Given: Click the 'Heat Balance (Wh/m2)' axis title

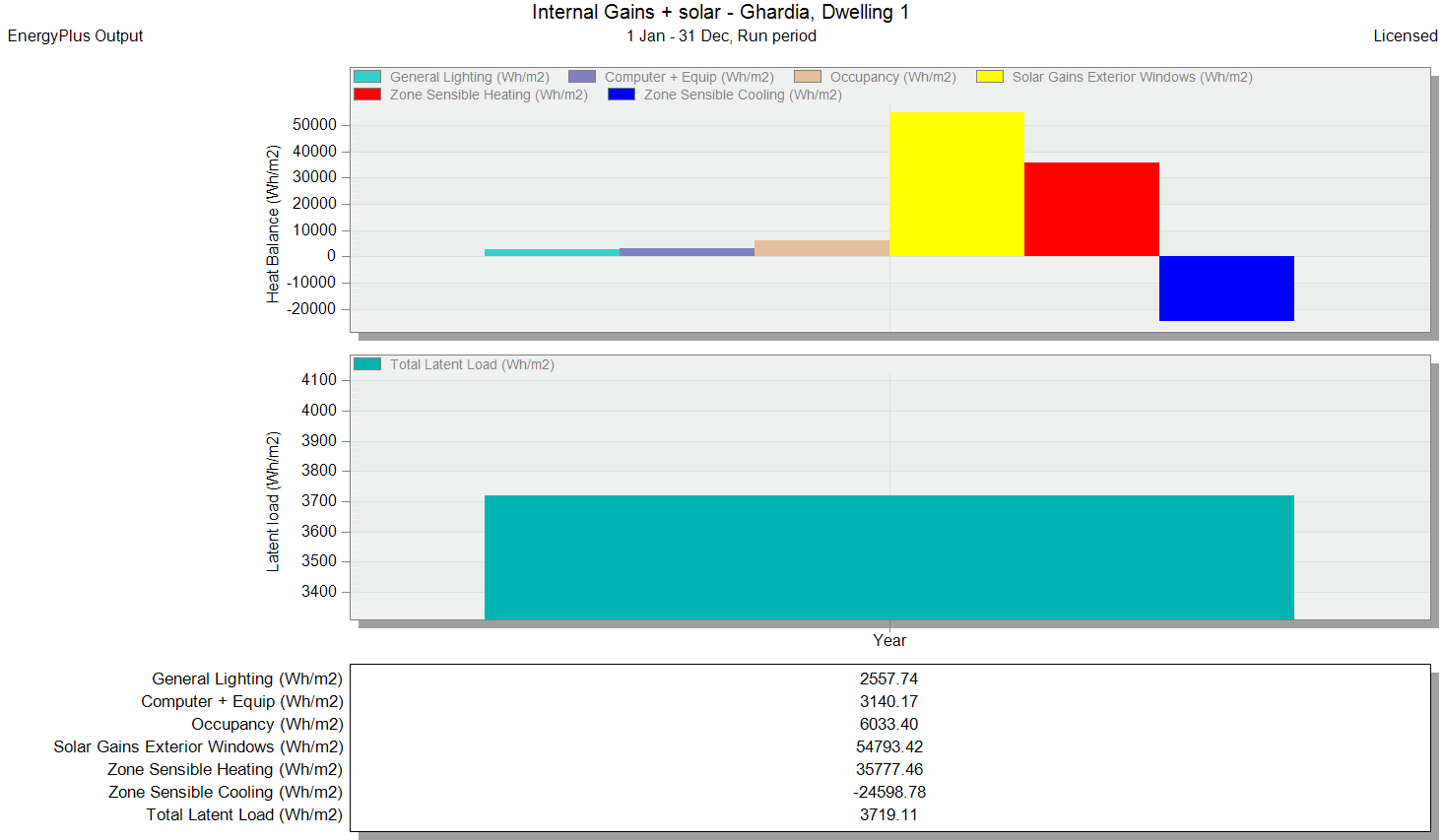Looking at the screenshot, I should [x=273, y=224].
